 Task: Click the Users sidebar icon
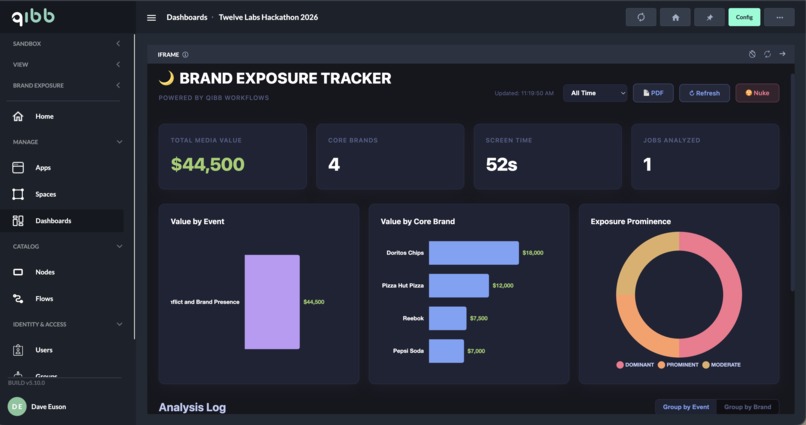[18, 350]
